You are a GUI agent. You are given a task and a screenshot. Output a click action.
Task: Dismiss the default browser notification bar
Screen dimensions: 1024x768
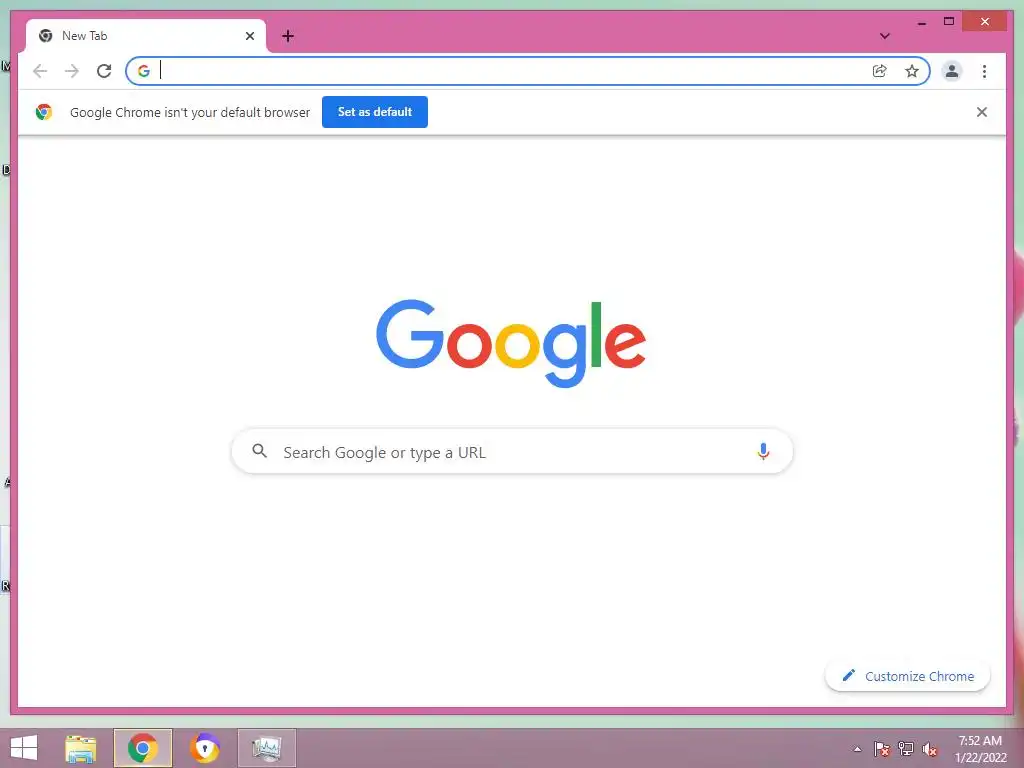pos(982,112)
